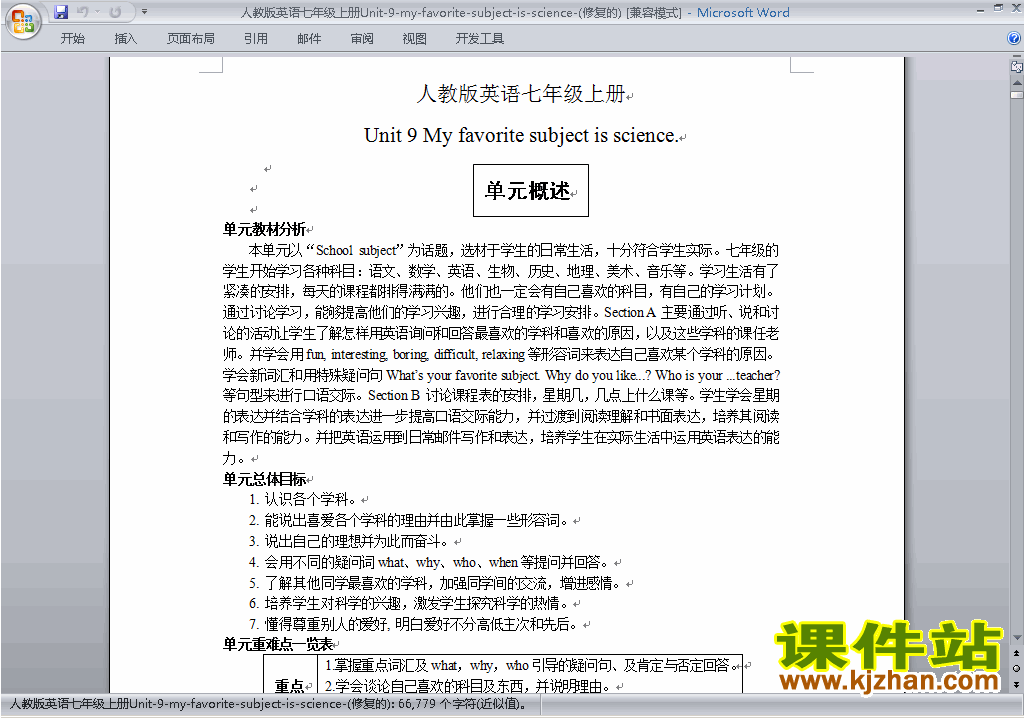Save the document with the floppy icon
Screen dimensions: 1024x718
point(61,12)
